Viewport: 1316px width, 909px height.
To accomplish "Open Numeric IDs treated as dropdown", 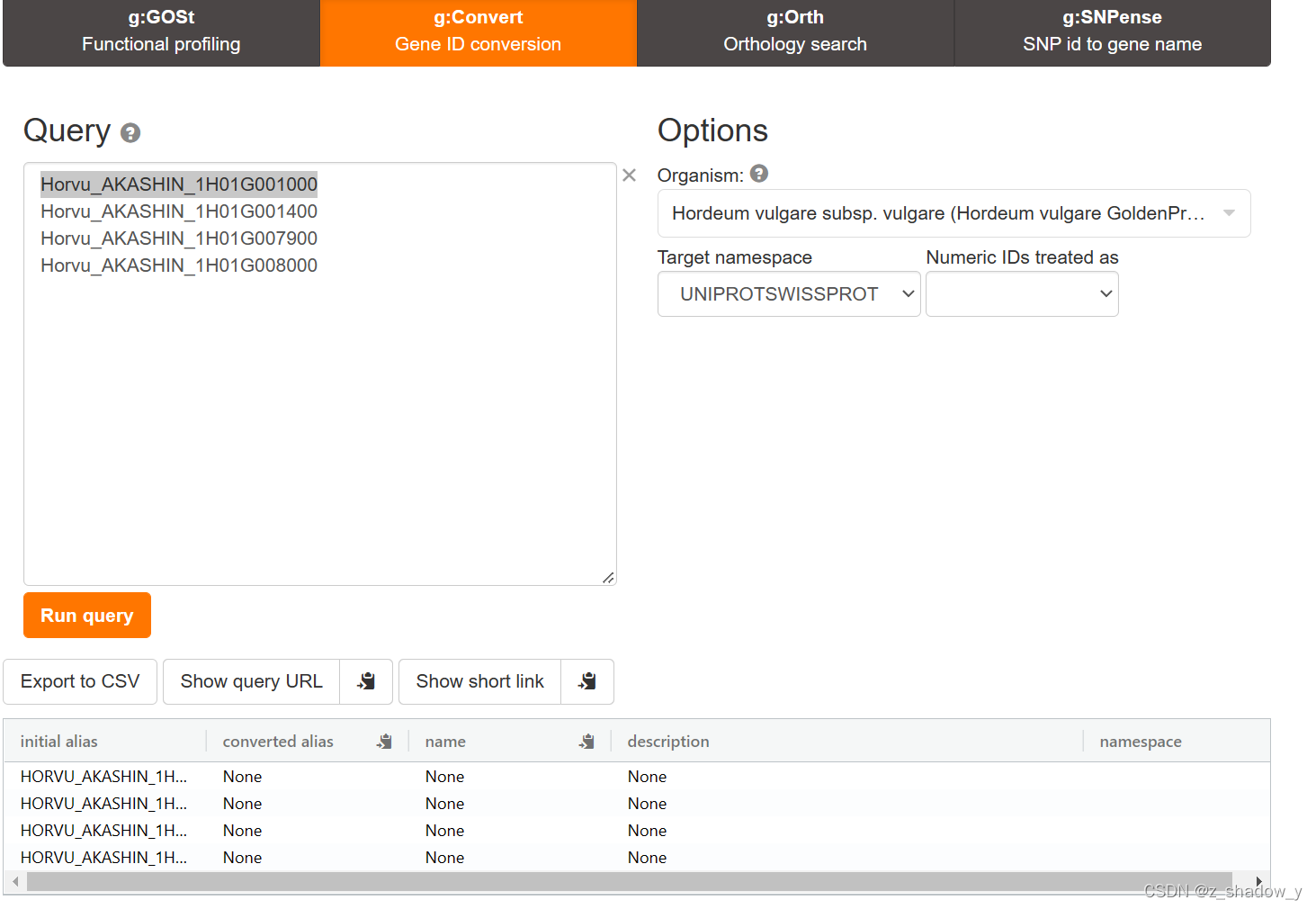I will pyautogui.click(x=1022, y=294).
